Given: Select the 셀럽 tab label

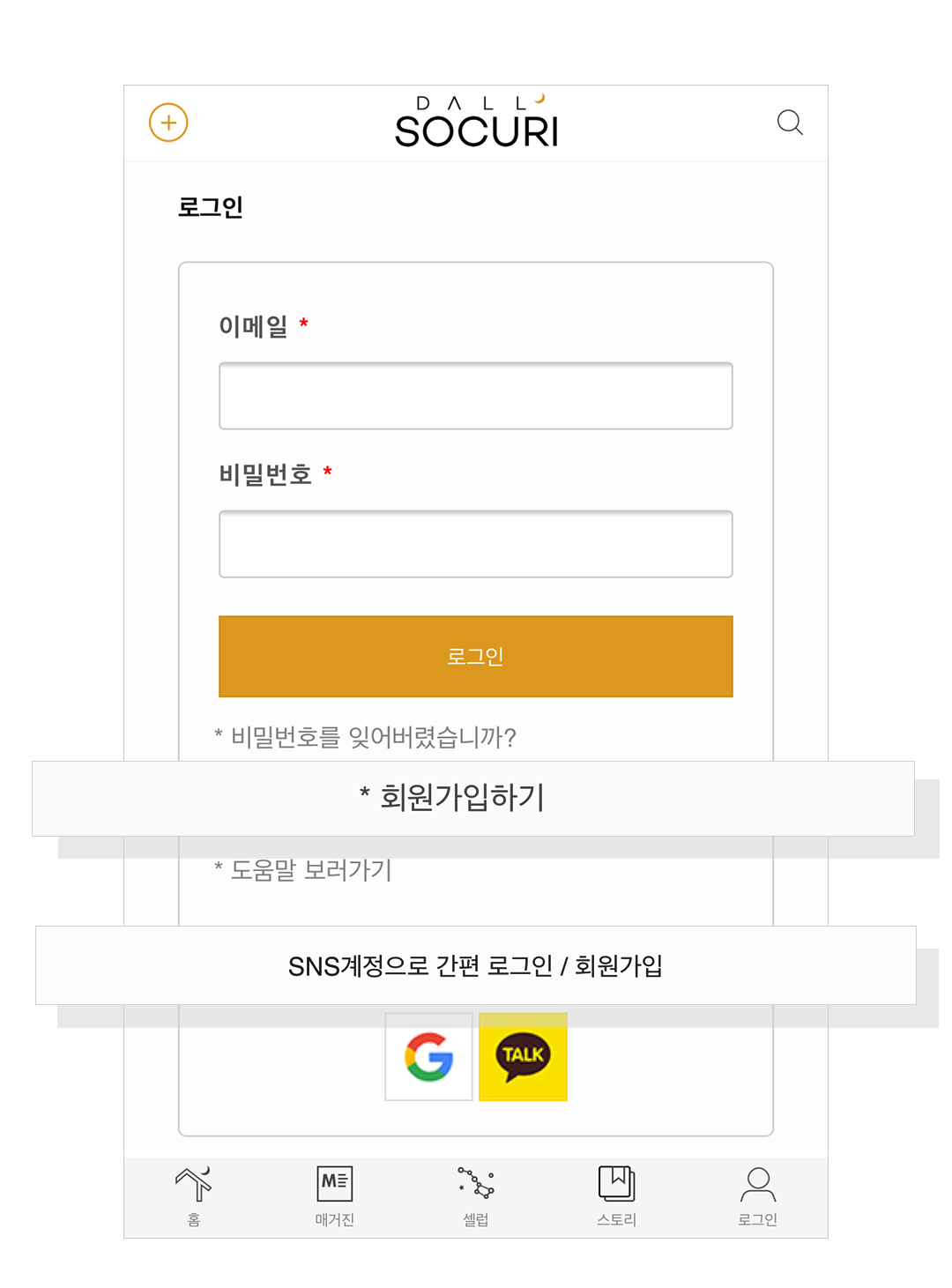Looking at the screenshot, I should [x=476, y=1219].
